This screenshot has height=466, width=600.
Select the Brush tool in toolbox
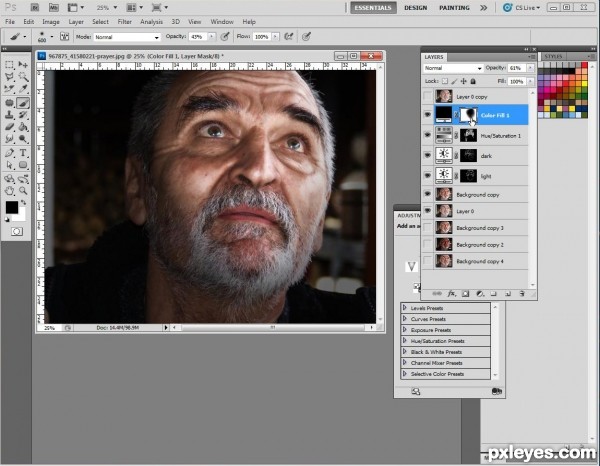point(23,103)
